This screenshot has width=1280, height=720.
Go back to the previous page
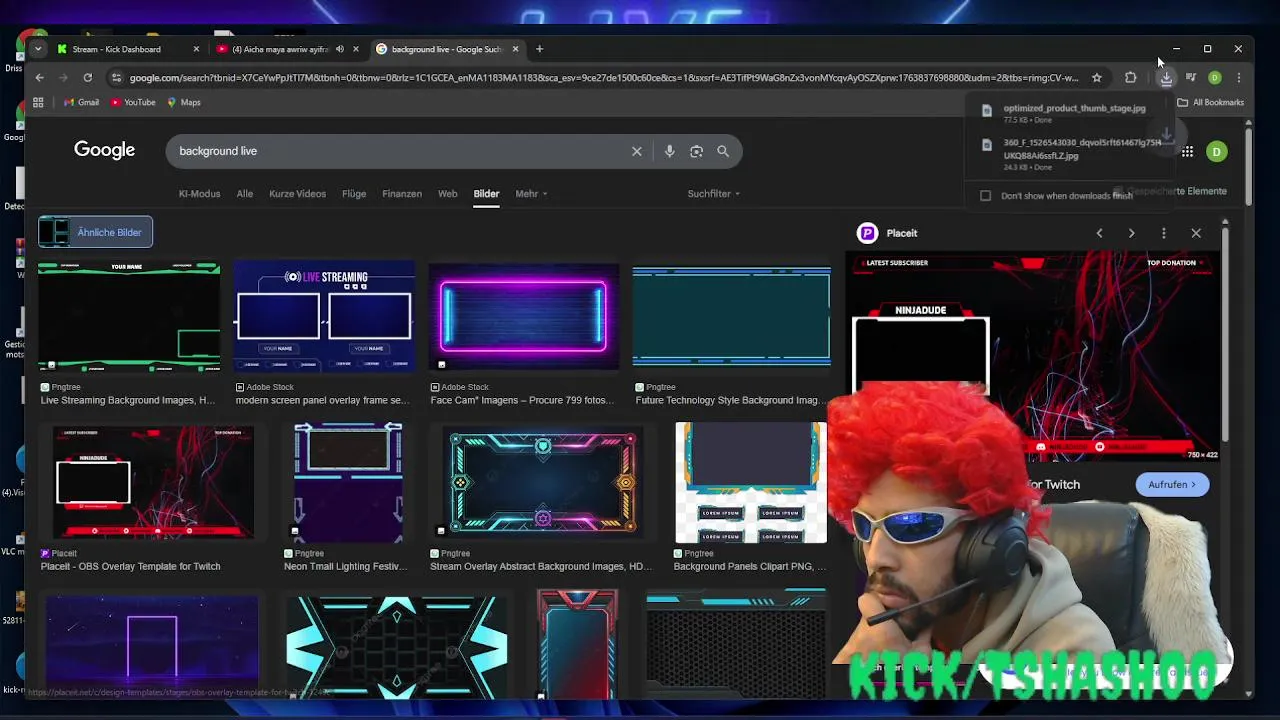point(39,77)
